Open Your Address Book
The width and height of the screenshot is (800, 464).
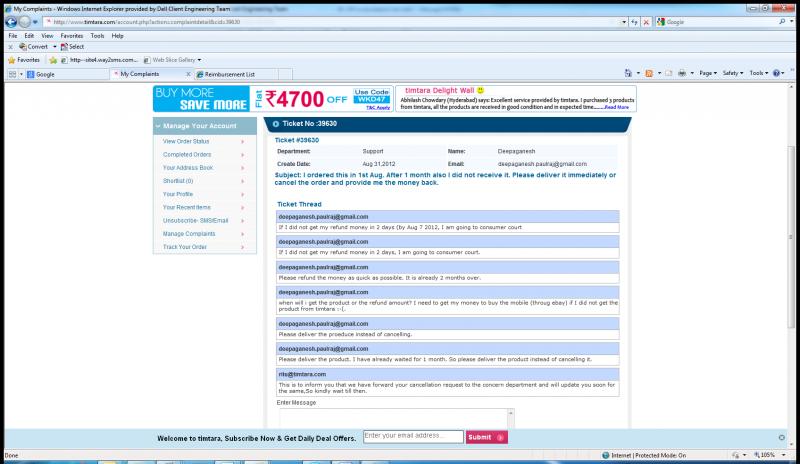click(x=188, y=168)
